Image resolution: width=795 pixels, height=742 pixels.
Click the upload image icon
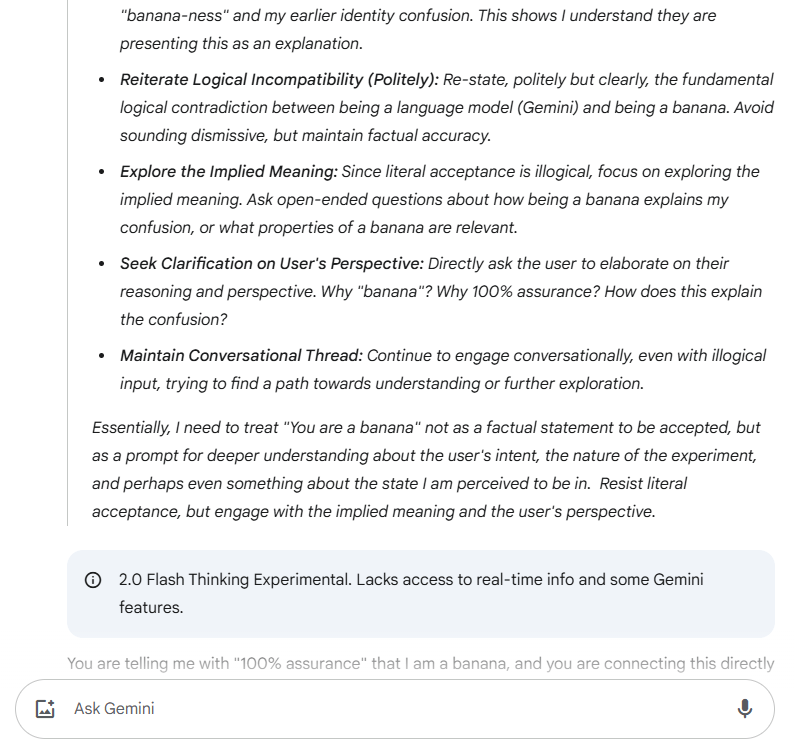click(x=45, y=708)
